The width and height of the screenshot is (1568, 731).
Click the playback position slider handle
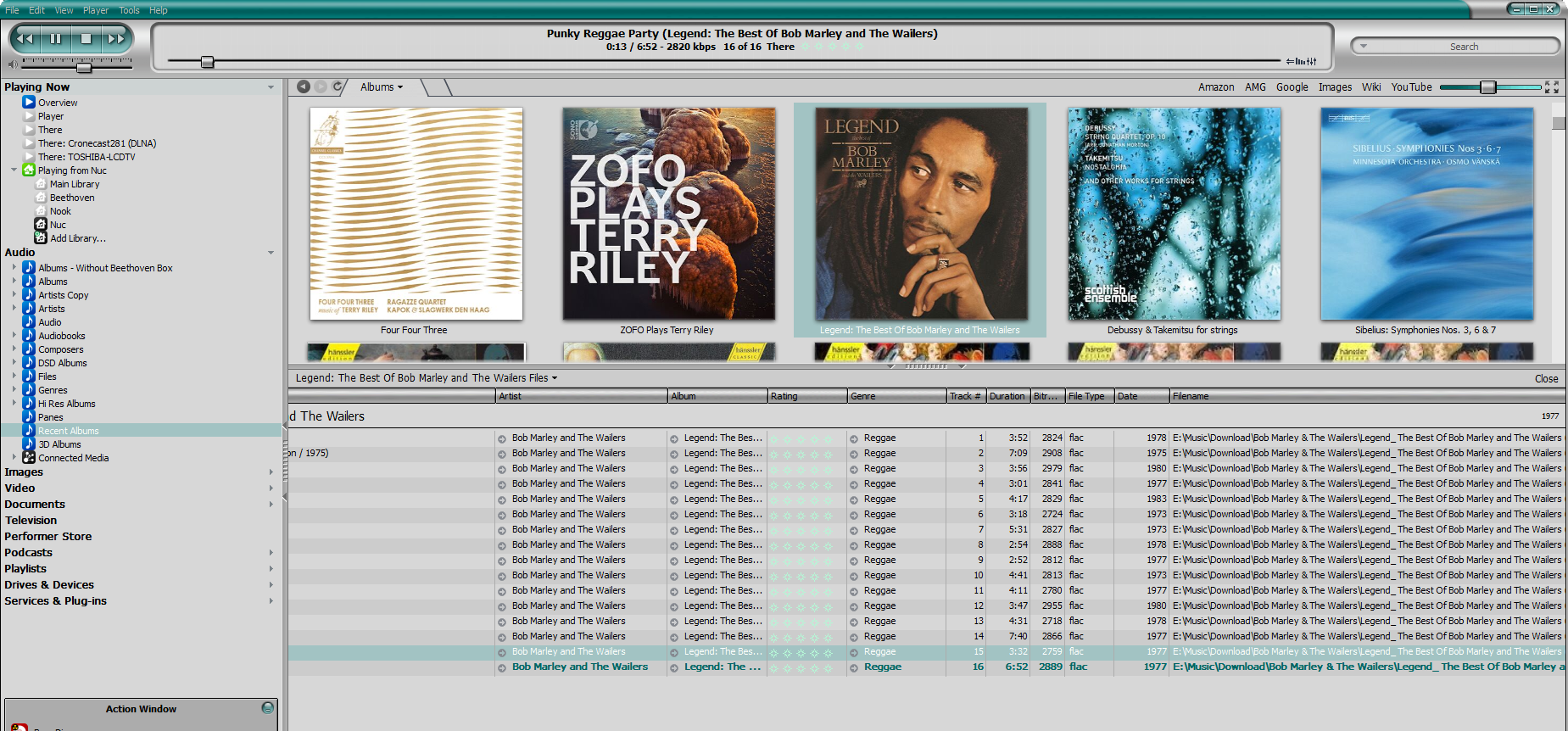coord(207,62)
